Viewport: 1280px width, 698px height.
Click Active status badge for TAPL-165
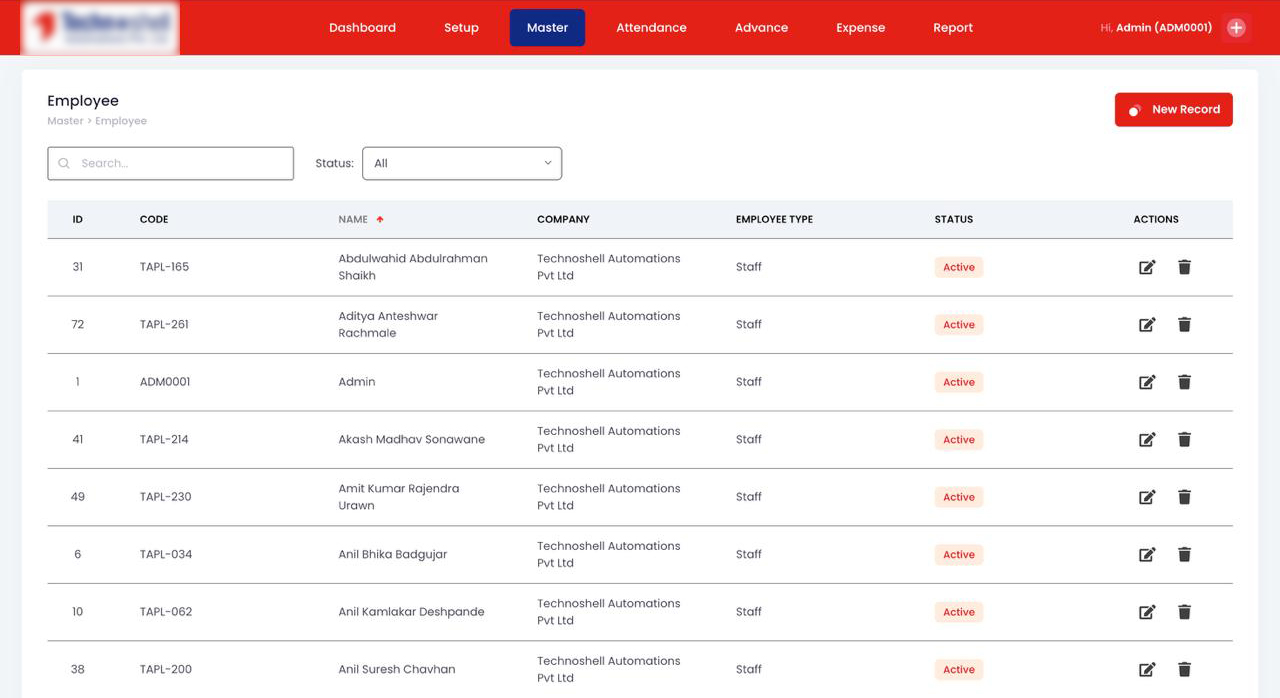click(958, 267)
